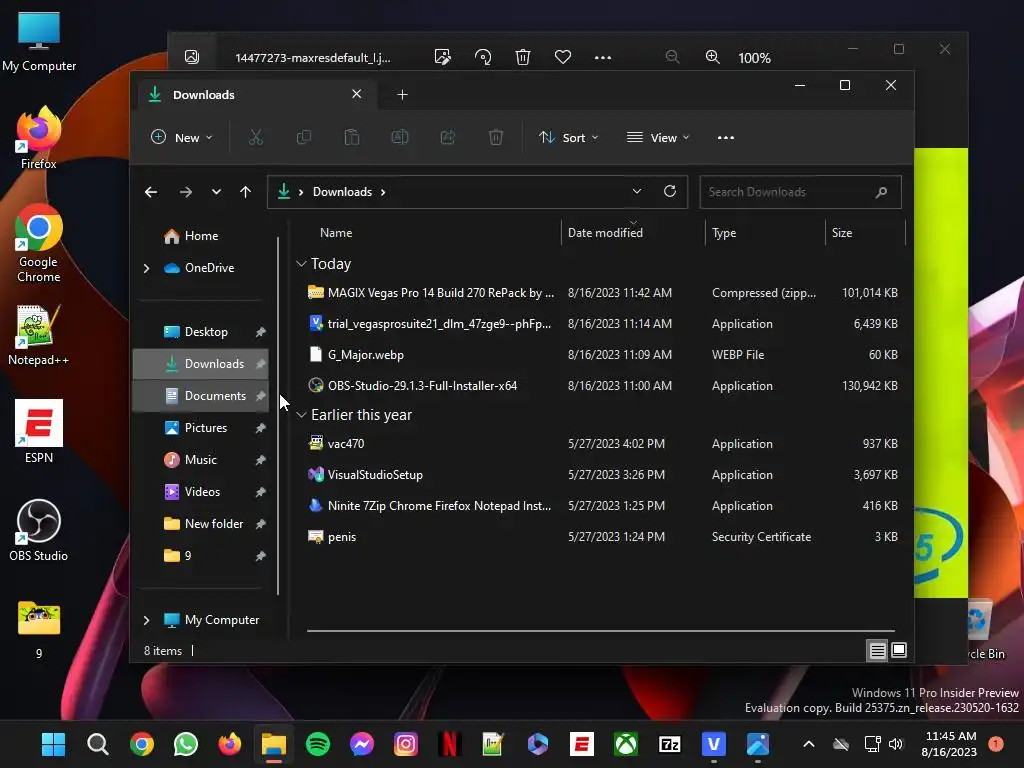Sort by the Type column header
The width and height of the screenshot is (1024, 768).
724,232
